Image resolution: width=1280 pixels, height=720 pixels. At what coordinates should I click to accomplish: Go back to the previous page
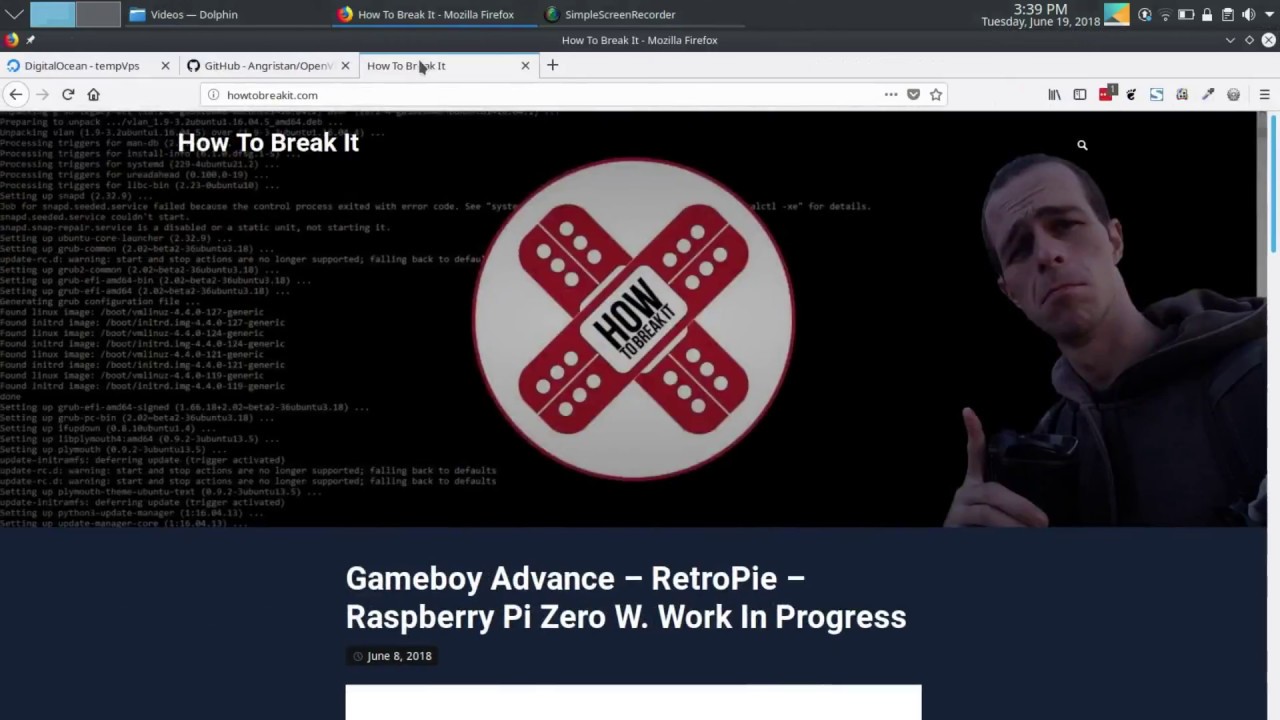[16, 94]
